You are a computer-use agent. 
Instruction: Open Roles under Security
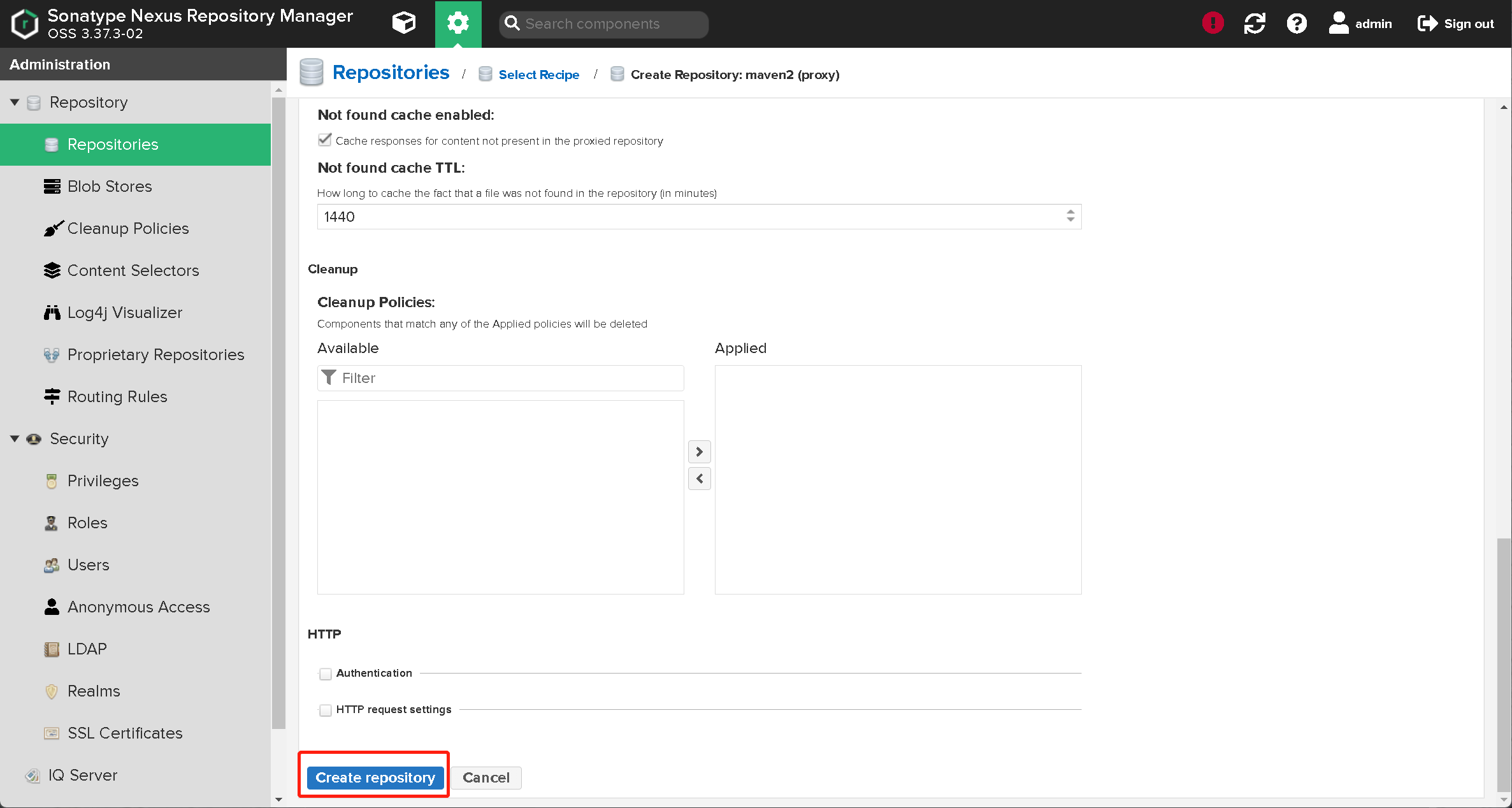136,523
